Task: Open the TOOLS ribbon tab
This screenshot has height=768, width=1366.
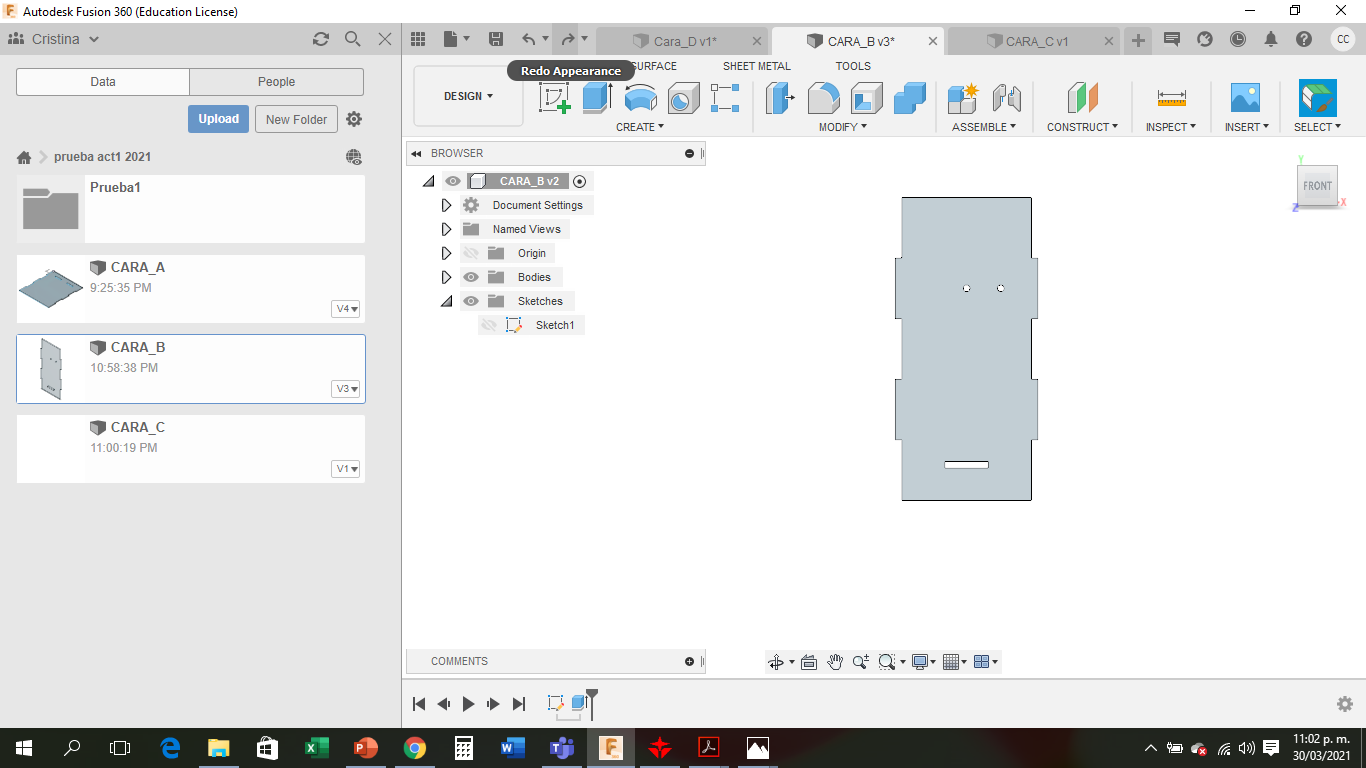Action: point(853,66)
